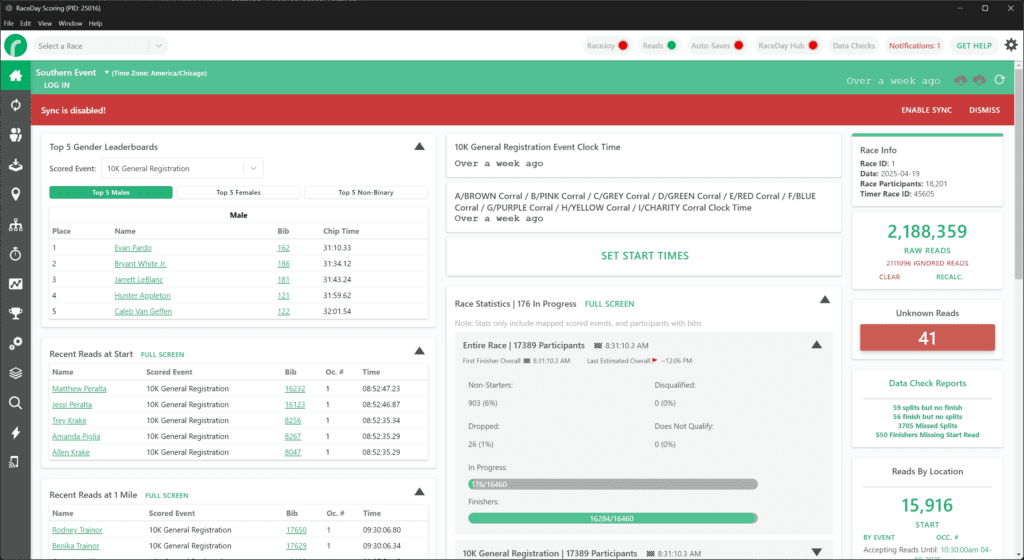Select the Top 5 Females tab
The image size is (1024, 560).
click(238, 193)
